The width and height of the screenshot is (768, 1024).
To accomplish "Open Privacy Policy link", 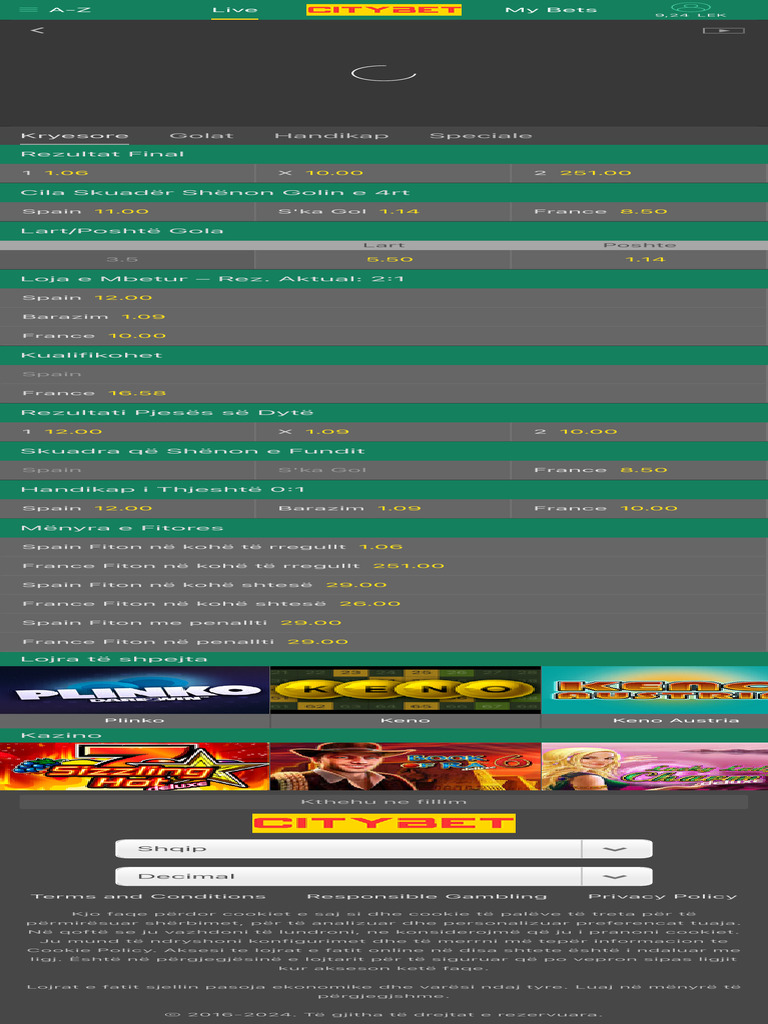I will pyautogui.click(x=663, y=896).
